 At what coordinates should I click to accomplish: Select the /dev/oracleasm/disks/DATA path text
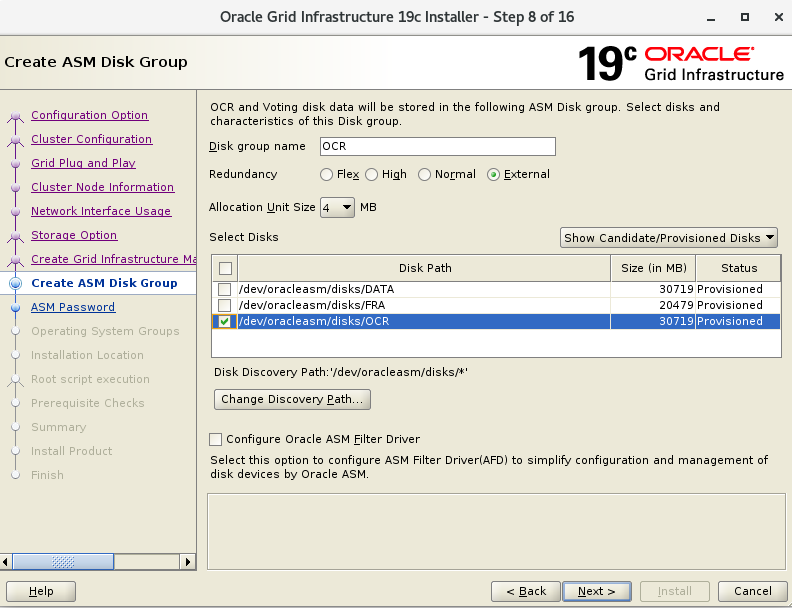316,289
